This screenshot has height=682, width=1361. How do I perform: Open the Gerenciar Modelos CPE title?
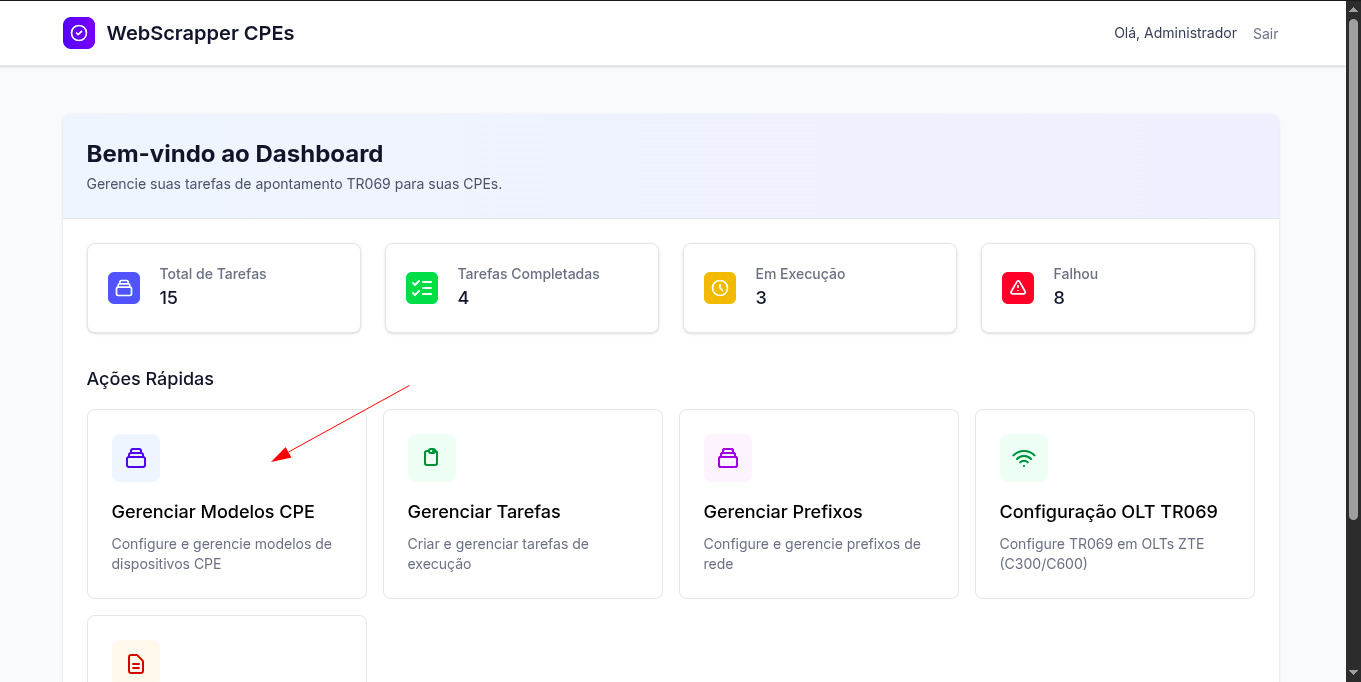click(213, 512)
